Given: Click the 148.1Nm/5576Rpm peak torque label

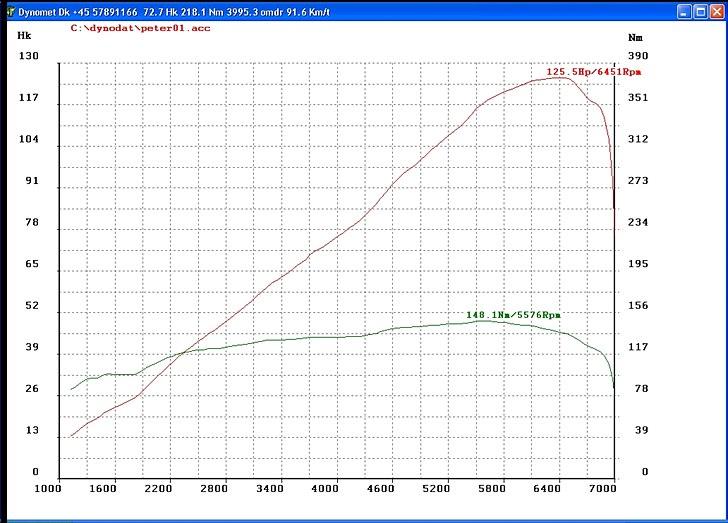Looking at the screenshot, I should tap(513, 315).
